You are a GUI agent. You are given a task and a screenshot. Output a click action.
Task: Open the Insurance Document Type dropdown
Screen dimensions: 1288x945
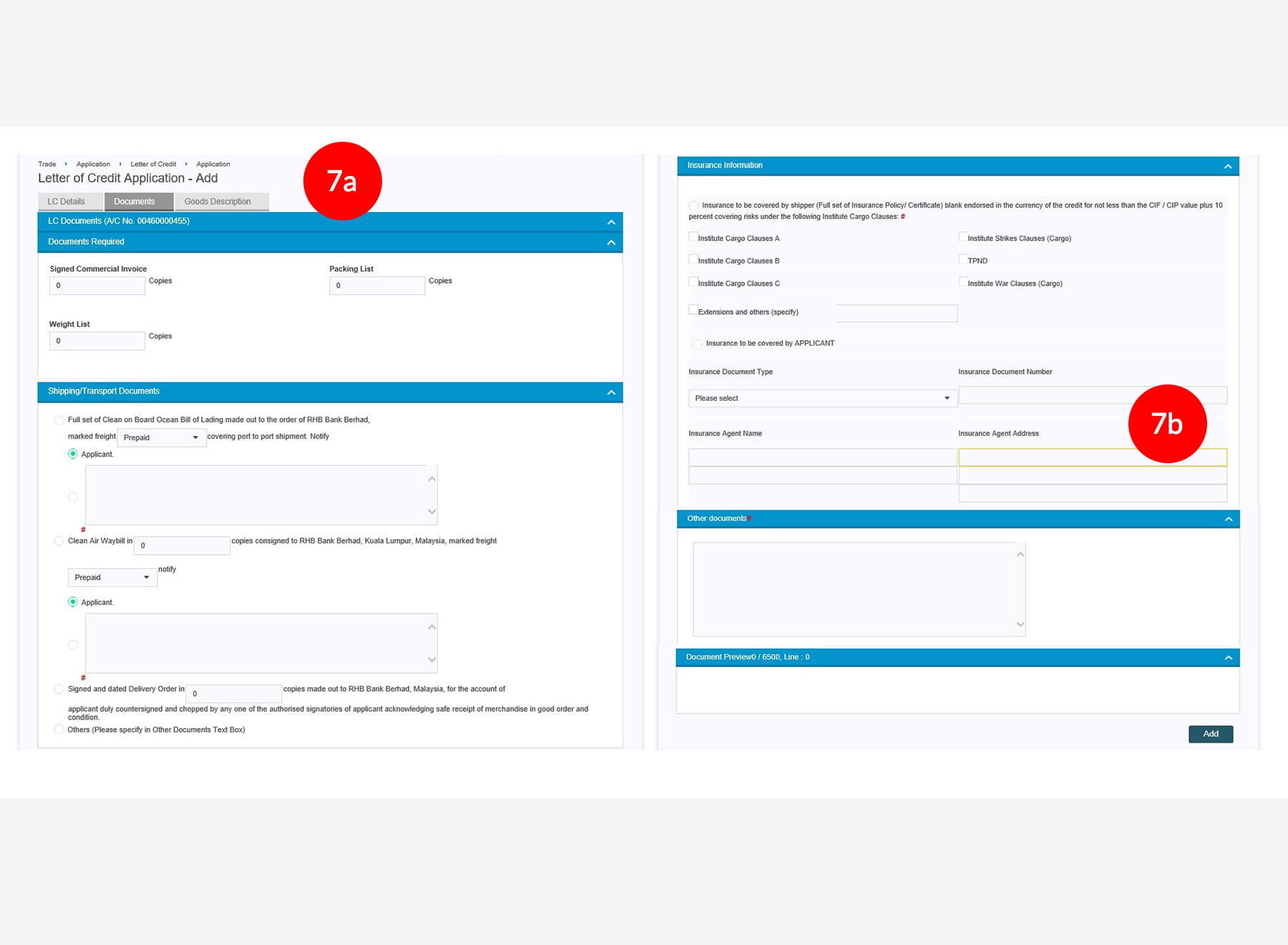(x=821, y=398)
